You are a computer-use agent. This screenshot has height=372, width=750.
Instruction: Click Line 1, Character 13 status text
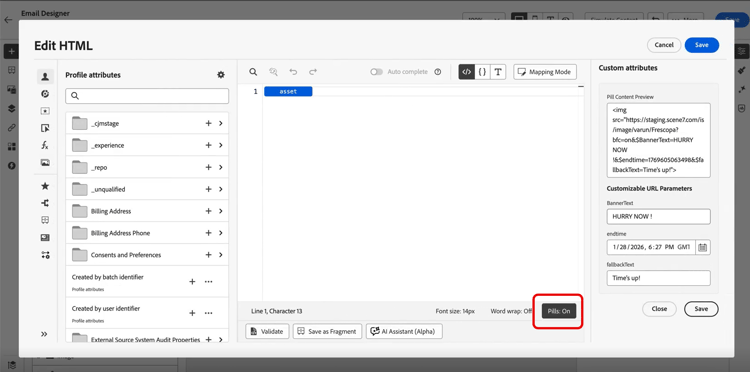(x=276, y=311)
